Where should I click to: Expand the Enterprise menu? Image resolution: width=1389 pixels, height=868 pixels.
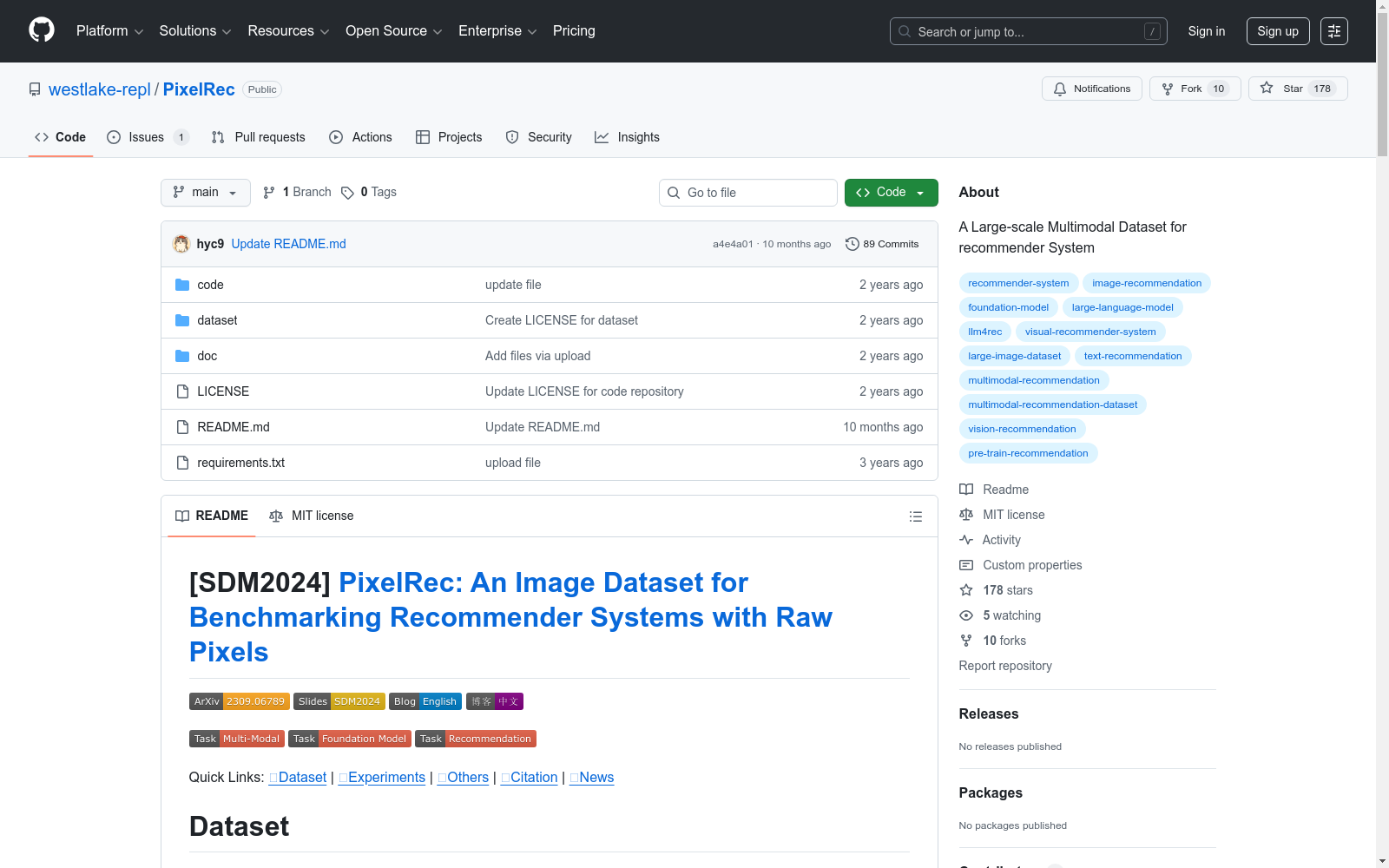pos(497,31)
